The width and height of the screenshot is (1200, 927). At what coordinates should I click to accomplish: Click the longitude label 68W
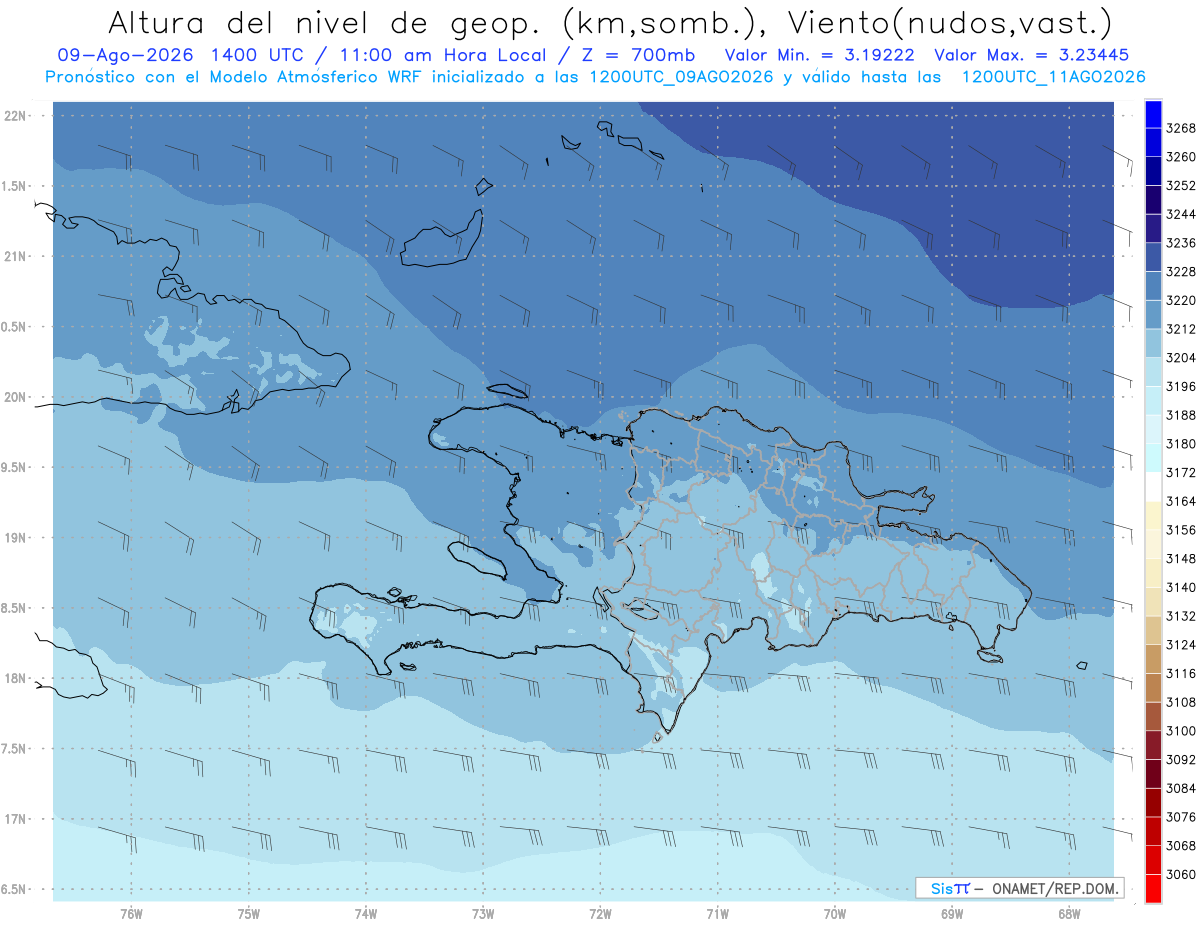[x=1069, y=913]
